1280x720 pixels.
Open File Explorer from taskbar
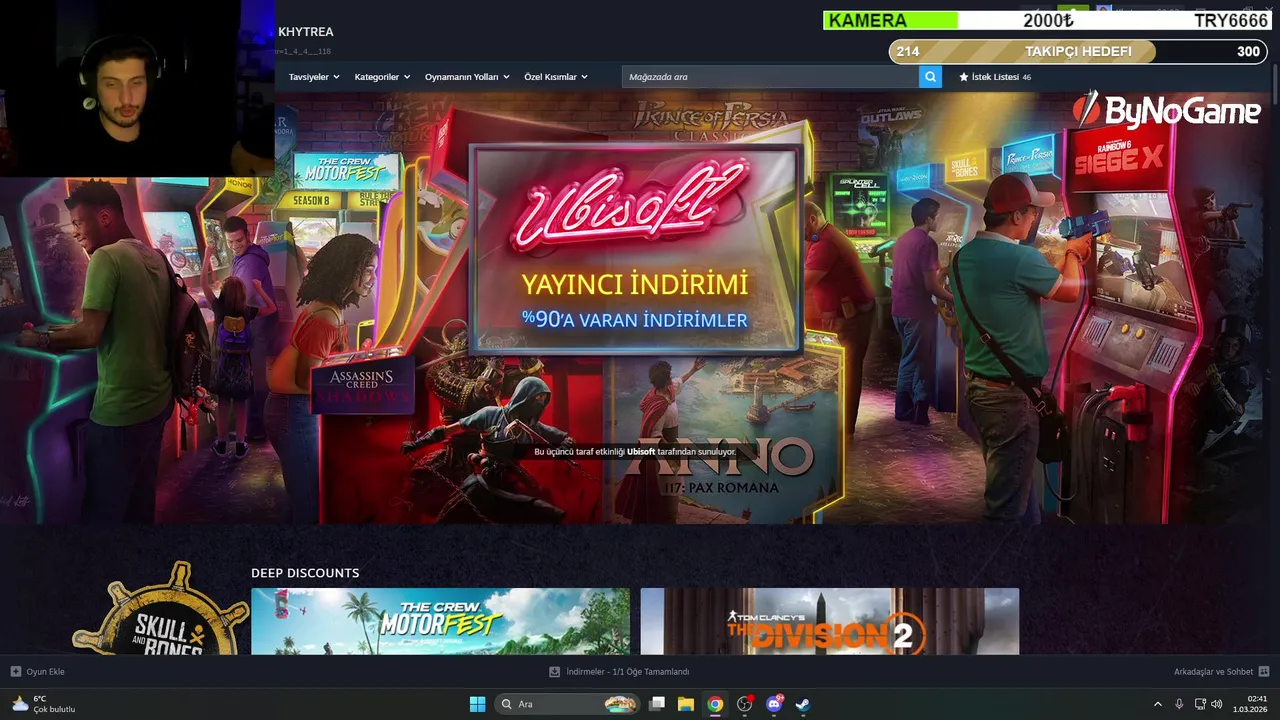[686, 704]
